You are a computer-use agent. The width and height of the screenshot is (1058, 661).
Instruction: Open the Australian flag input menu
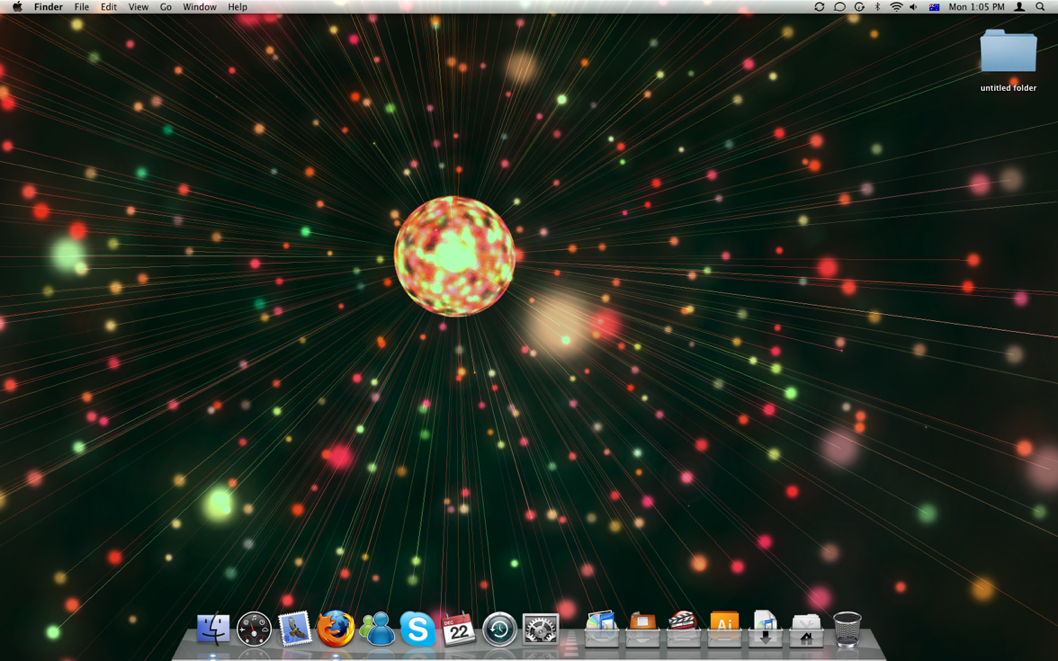935,7
